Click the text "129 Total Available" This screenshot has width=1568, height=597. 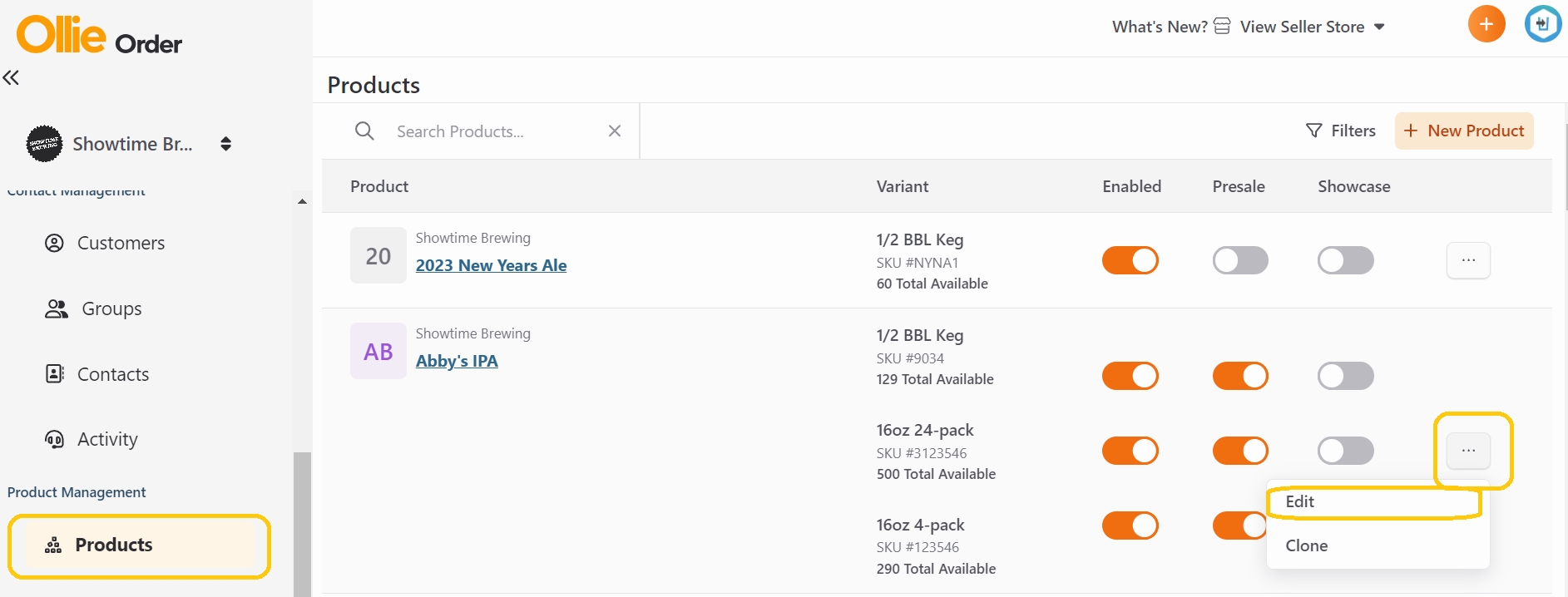[x=935, y=379]
